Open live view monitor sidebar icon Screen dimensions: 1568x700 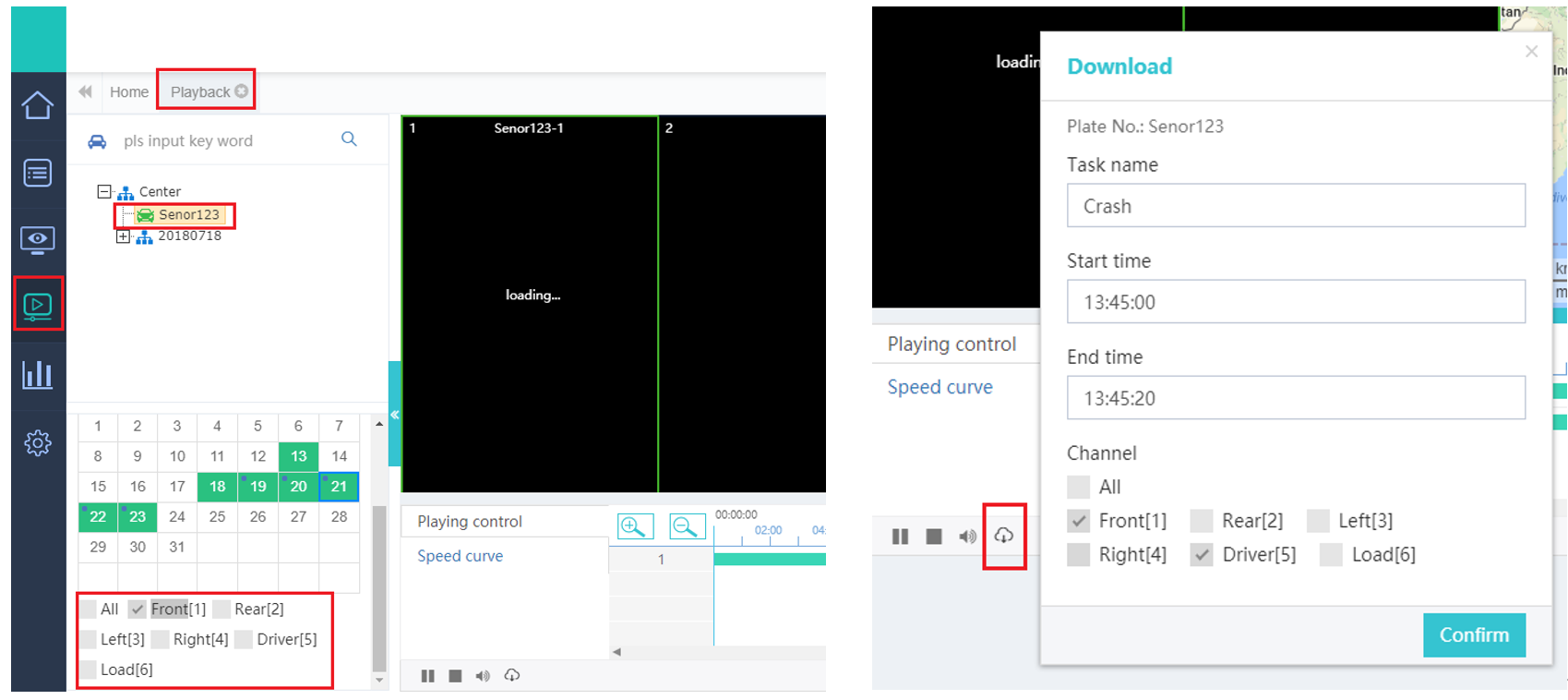tap(37, 239)
